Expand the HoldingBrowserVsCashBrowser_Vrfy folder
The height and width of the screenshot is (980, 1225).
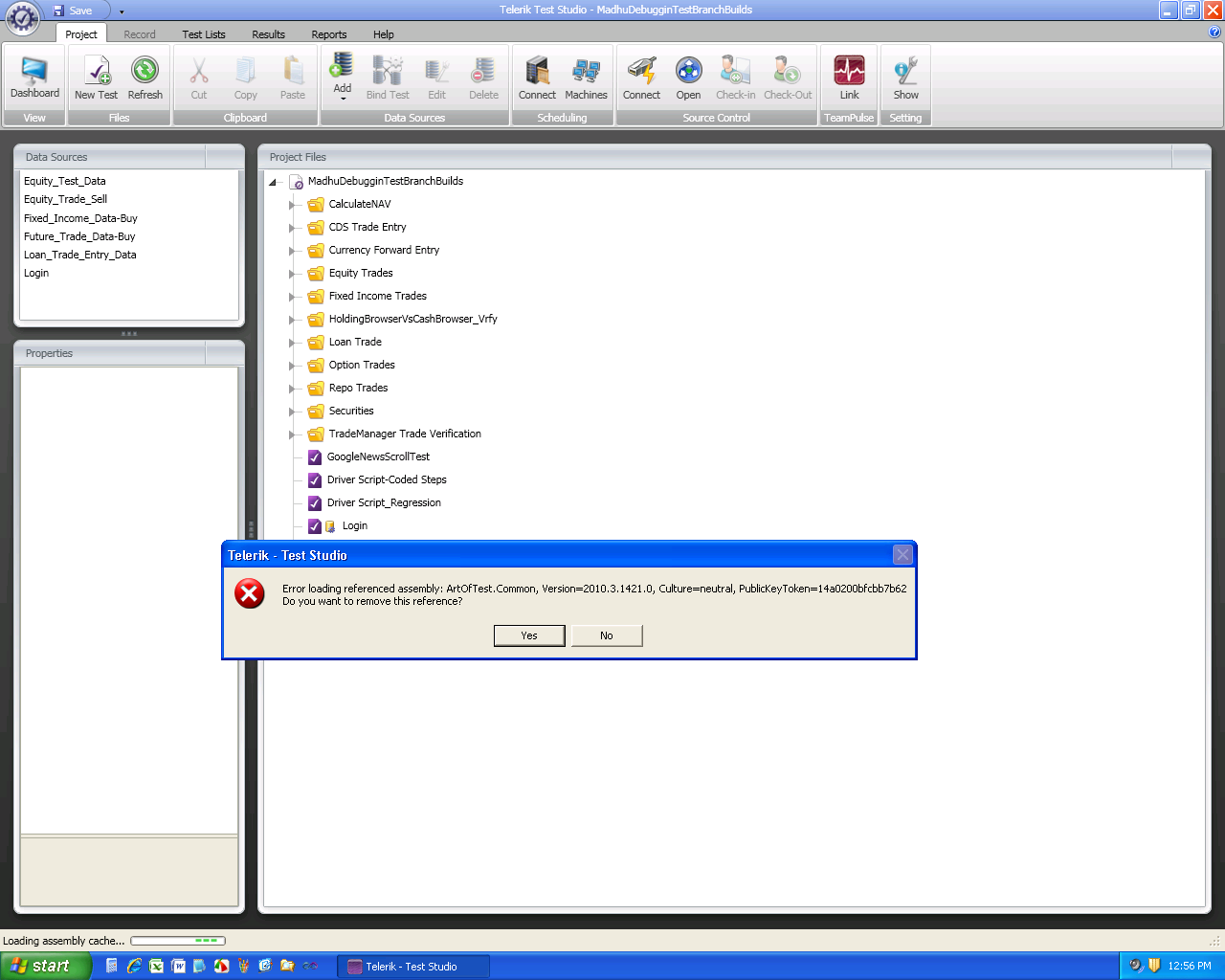coord(292,320)
